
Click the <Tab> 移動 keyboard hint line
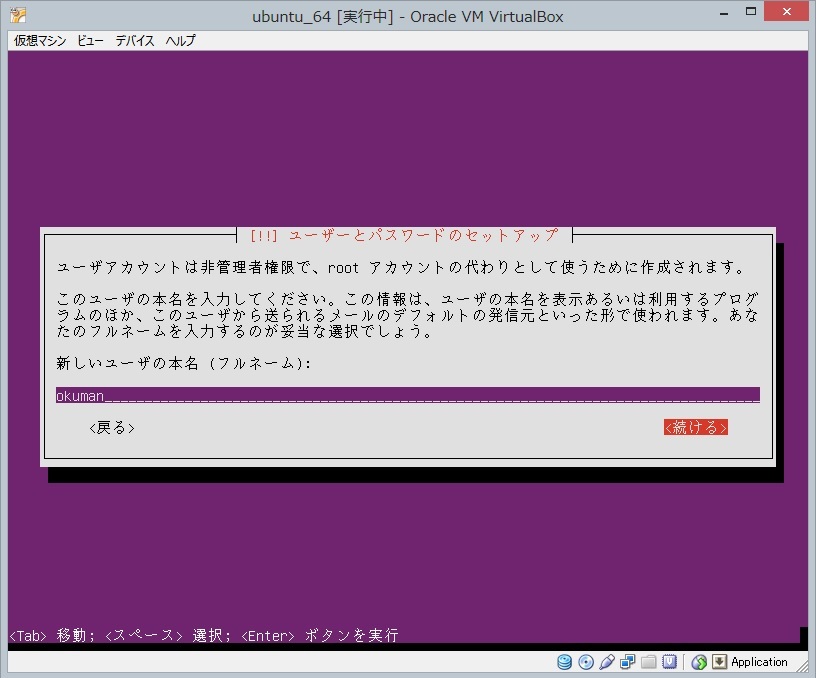point(204,635)
